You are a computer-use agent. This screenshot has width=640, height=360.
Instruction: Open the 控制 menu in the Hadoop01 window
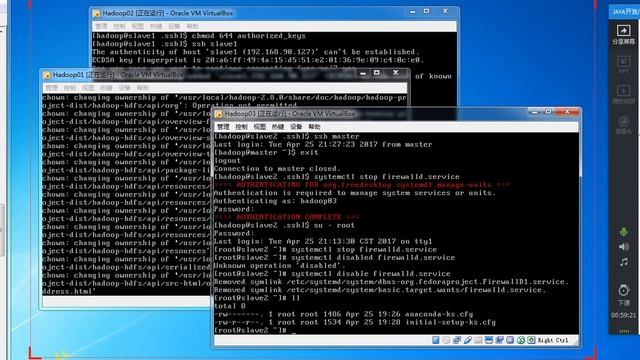(70, 88)
